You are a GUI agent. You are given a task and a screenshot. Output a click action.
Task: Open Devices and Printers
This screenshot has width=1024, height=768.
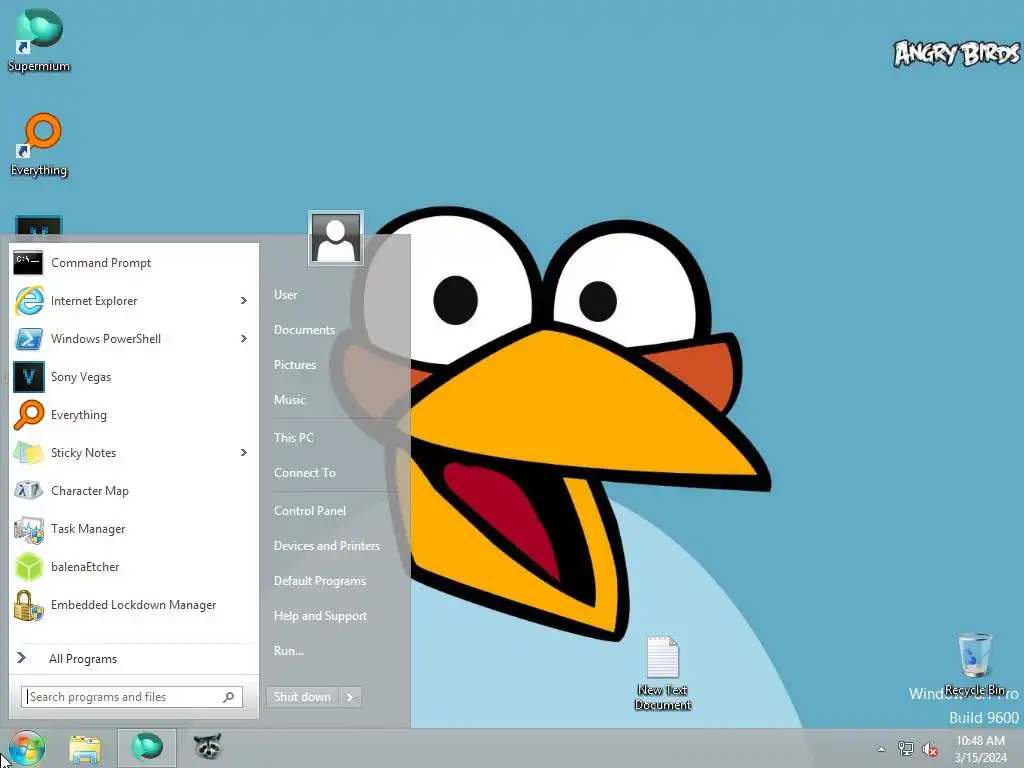pos(327,546)
